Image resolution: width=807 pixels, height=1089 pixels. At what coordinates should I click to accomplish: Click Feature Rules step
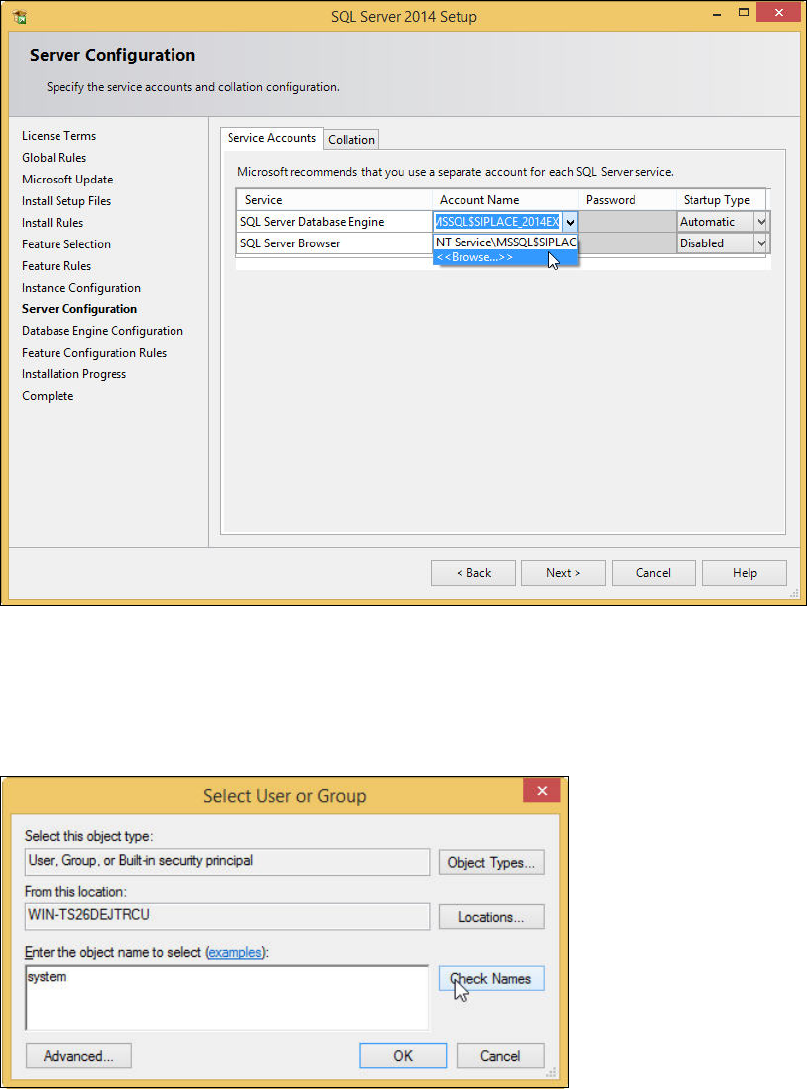click(56, 266)
